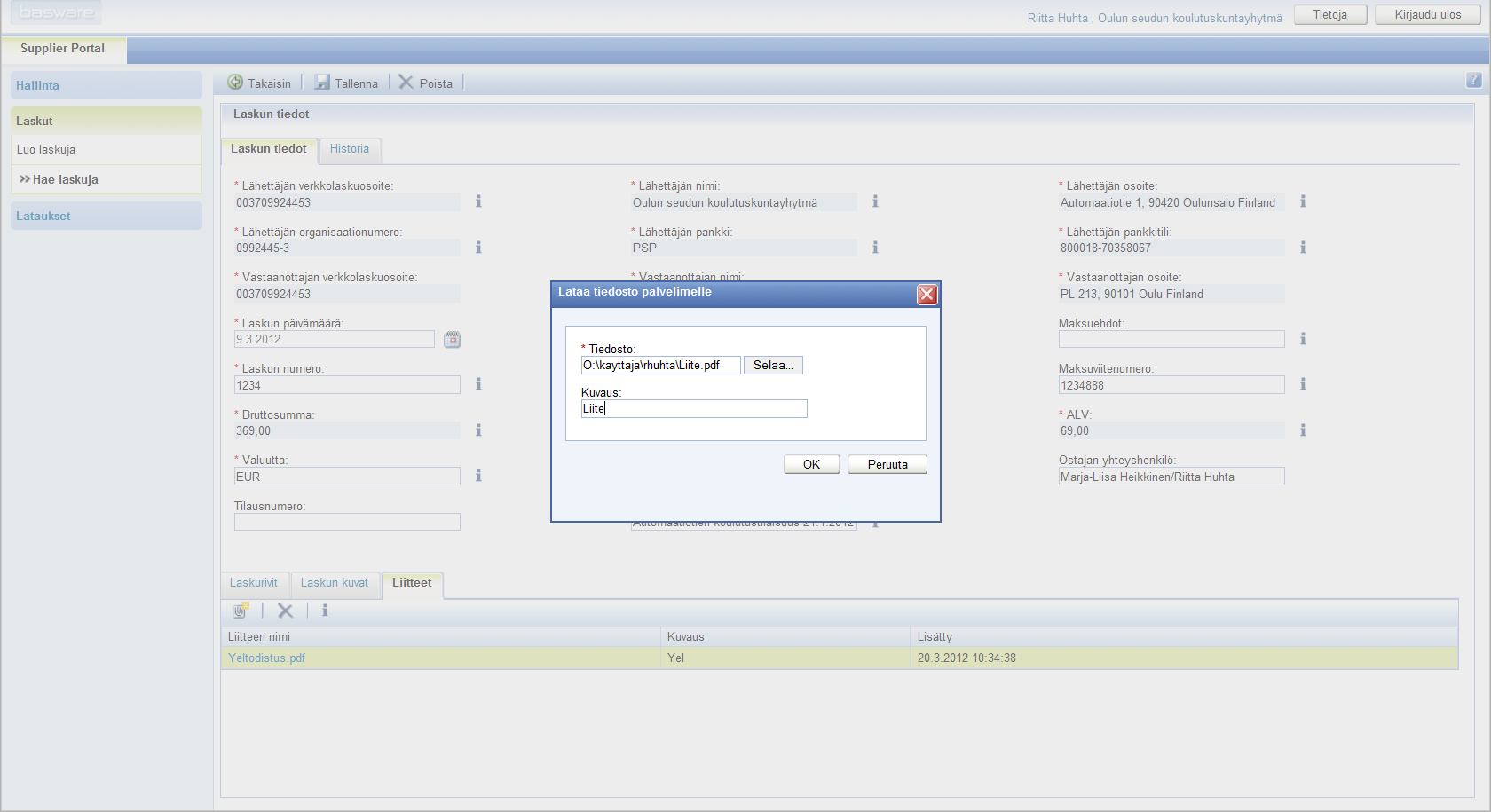
Task: Click the Laskun numero field
Action: coord(347,385)
